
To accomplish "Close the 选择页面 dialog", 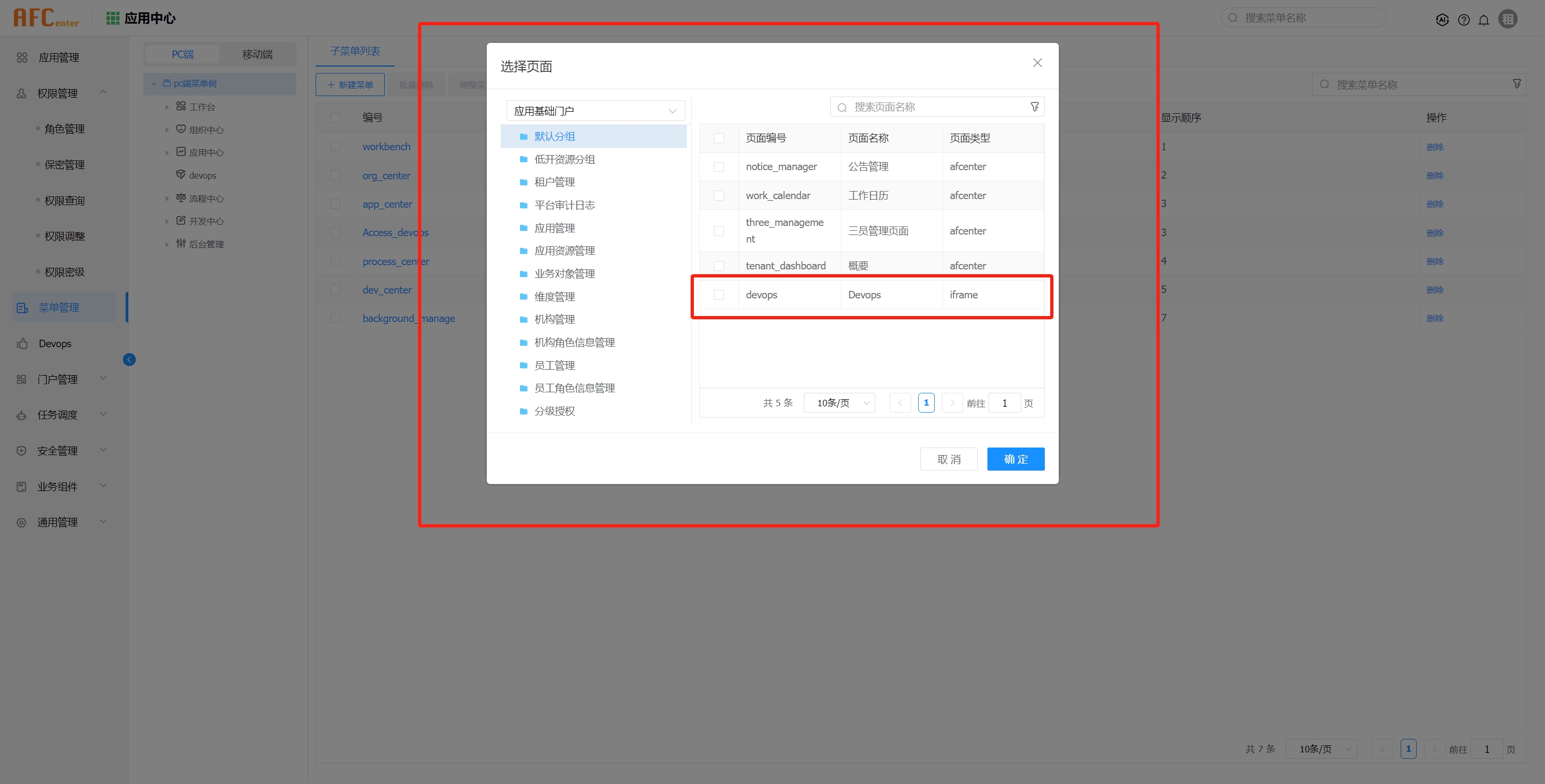I will 1037,63.
